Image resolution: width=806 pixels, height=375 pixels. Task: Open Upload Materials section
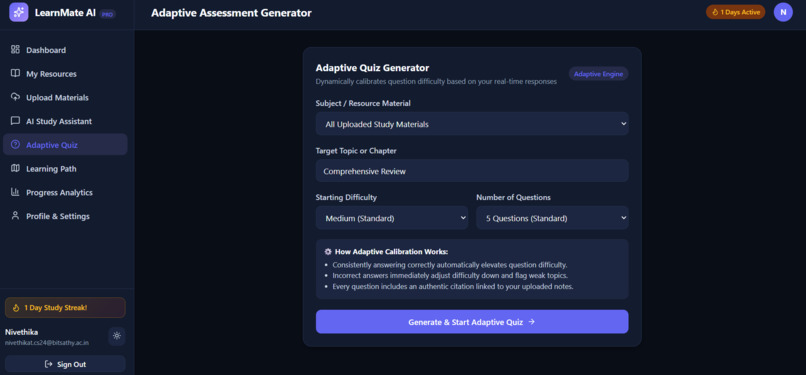65,97
